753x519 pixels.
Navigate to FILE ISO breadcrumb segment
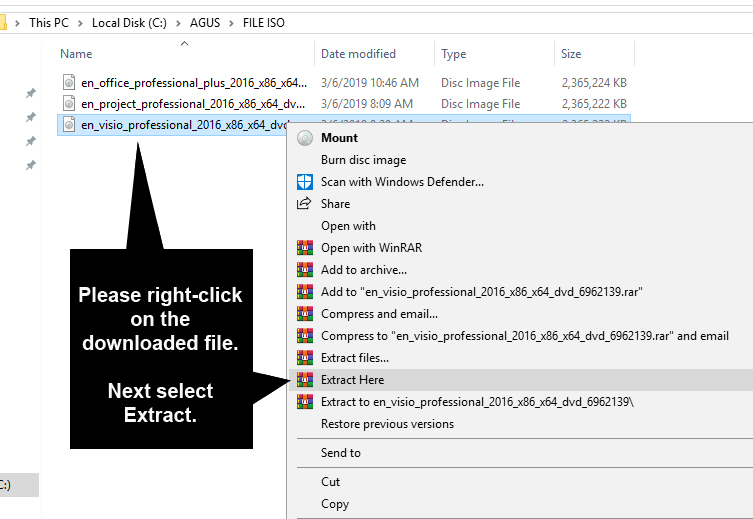[x=264, y=23]
